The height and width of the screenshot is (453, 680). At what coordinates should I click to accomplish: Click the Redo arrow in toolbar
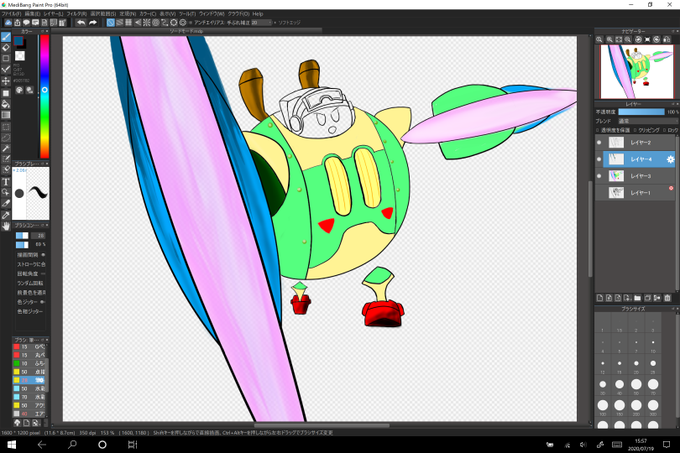(93, 23)
